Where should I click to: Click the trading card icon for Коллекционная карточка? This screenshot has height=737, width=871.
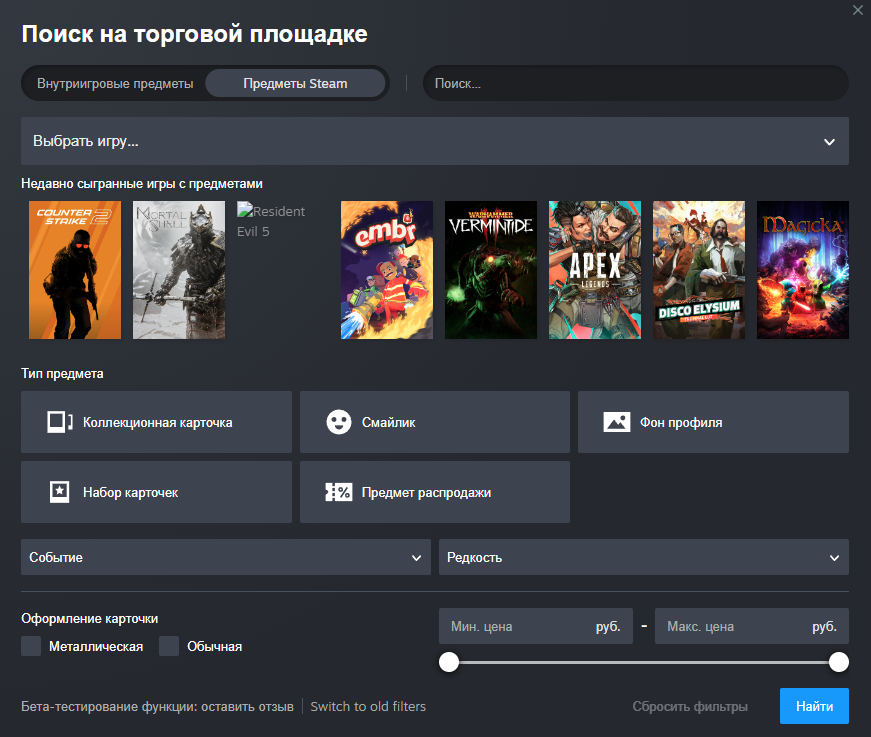60,422
